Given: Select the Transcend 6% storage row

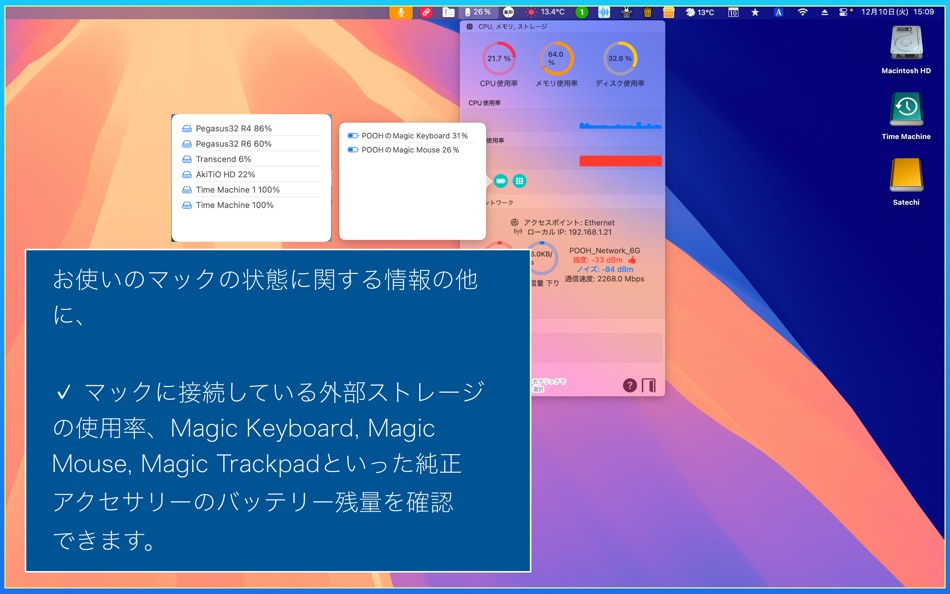Looking at the screenshot, I should click(251, 159).
